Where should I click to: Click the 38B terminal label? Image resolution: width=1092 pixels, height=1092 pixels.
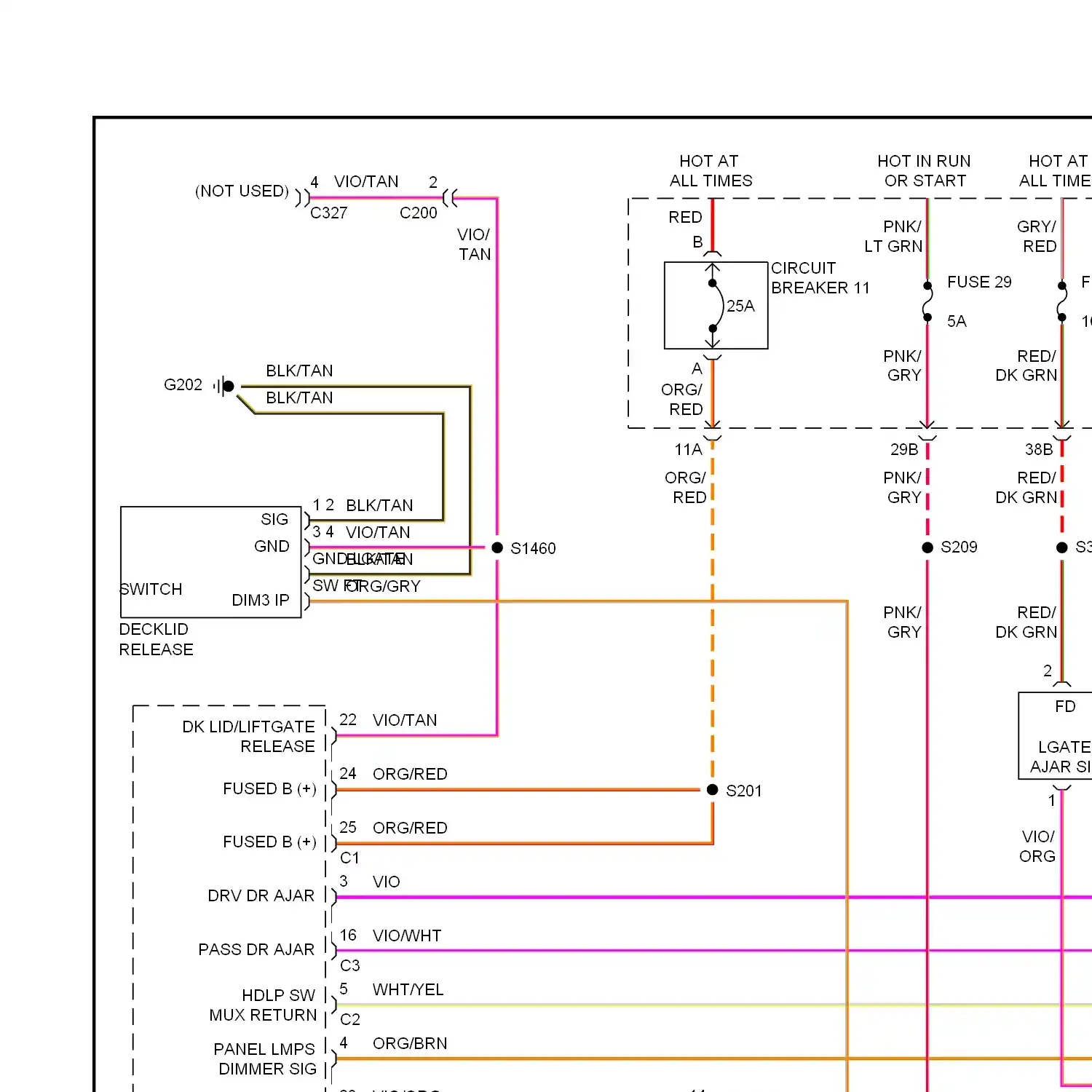tap(1039, 449)
